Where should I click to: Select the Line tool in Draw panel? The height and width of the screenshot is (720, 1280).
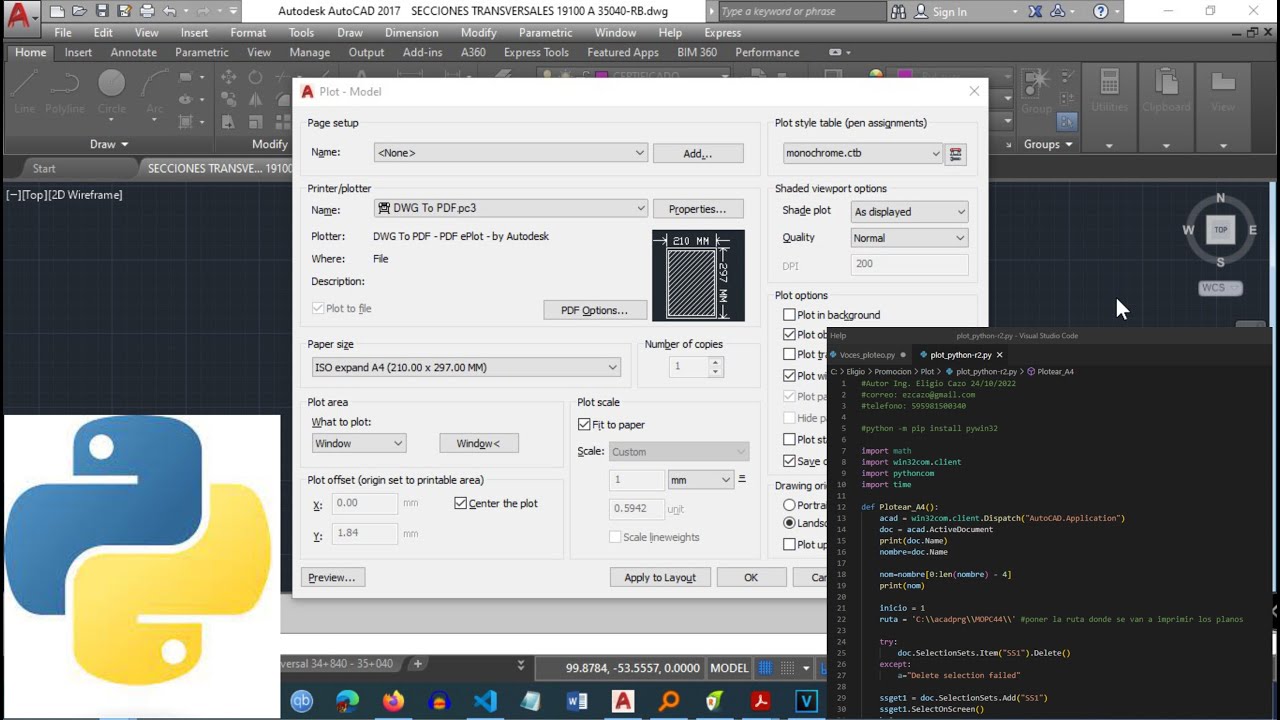[x=24, y=92]
